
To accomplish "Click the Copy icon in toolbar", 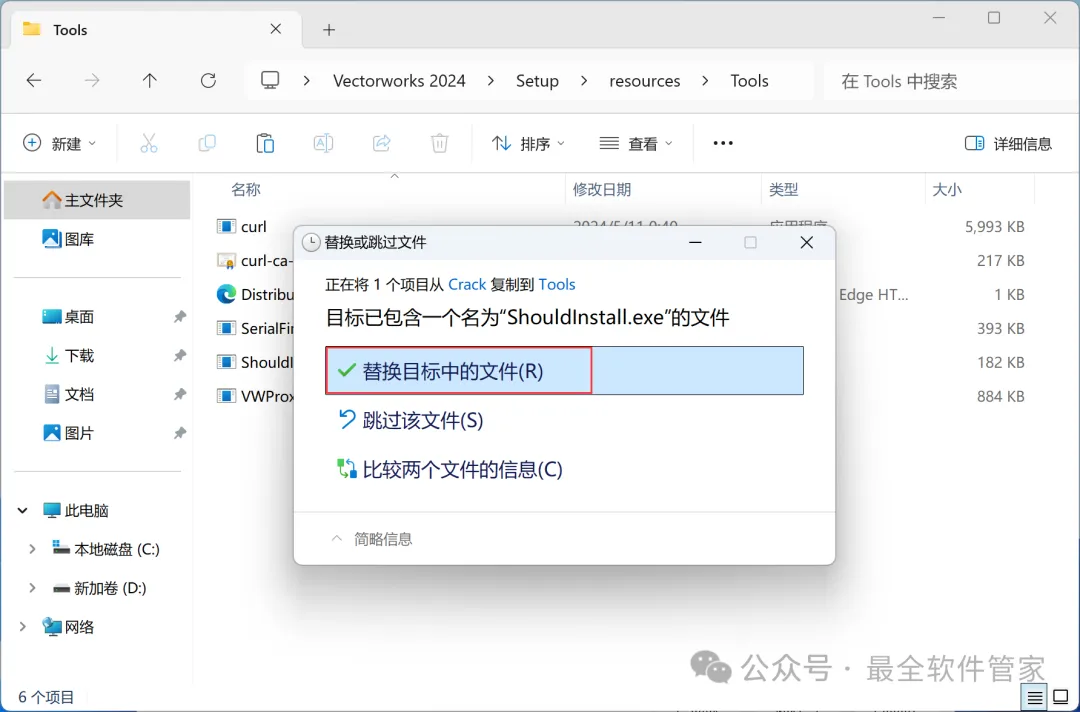I will point(207,143).
